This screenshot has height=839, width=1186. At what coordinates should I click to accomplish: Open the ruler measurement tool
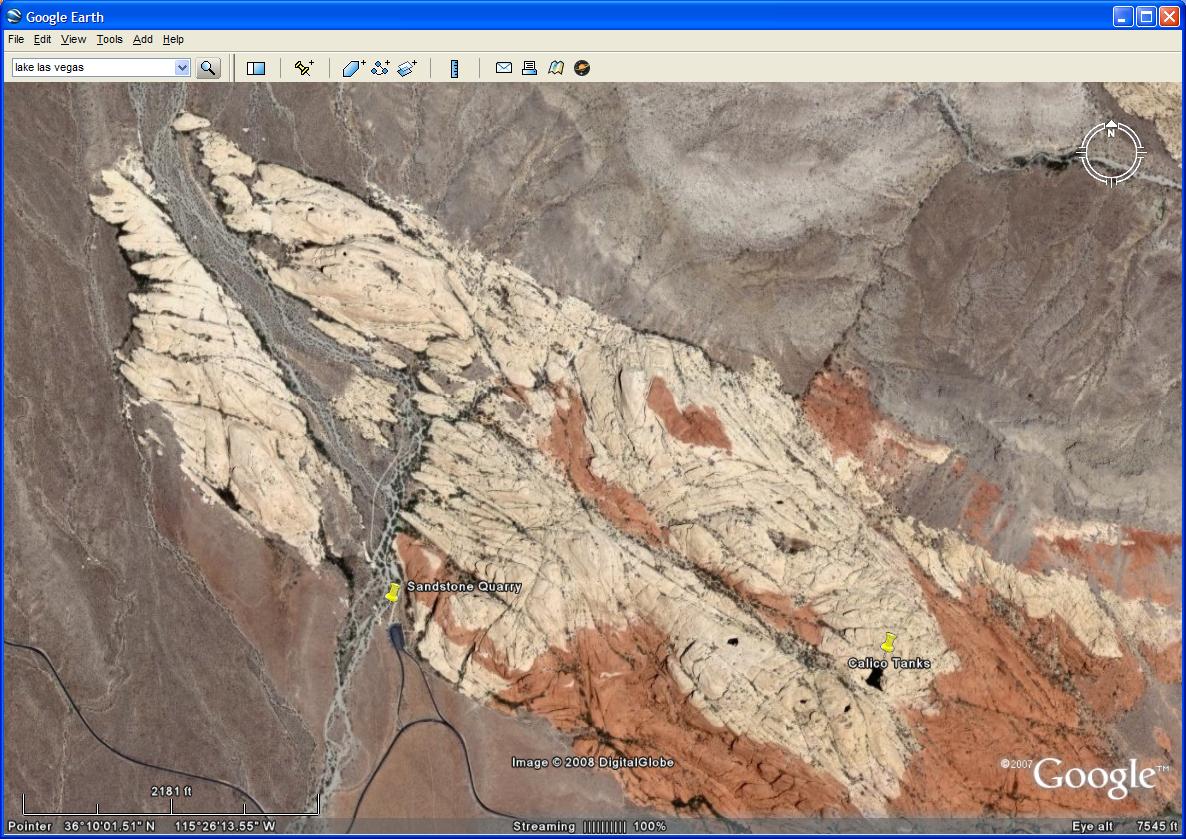[x=454, y=68]
